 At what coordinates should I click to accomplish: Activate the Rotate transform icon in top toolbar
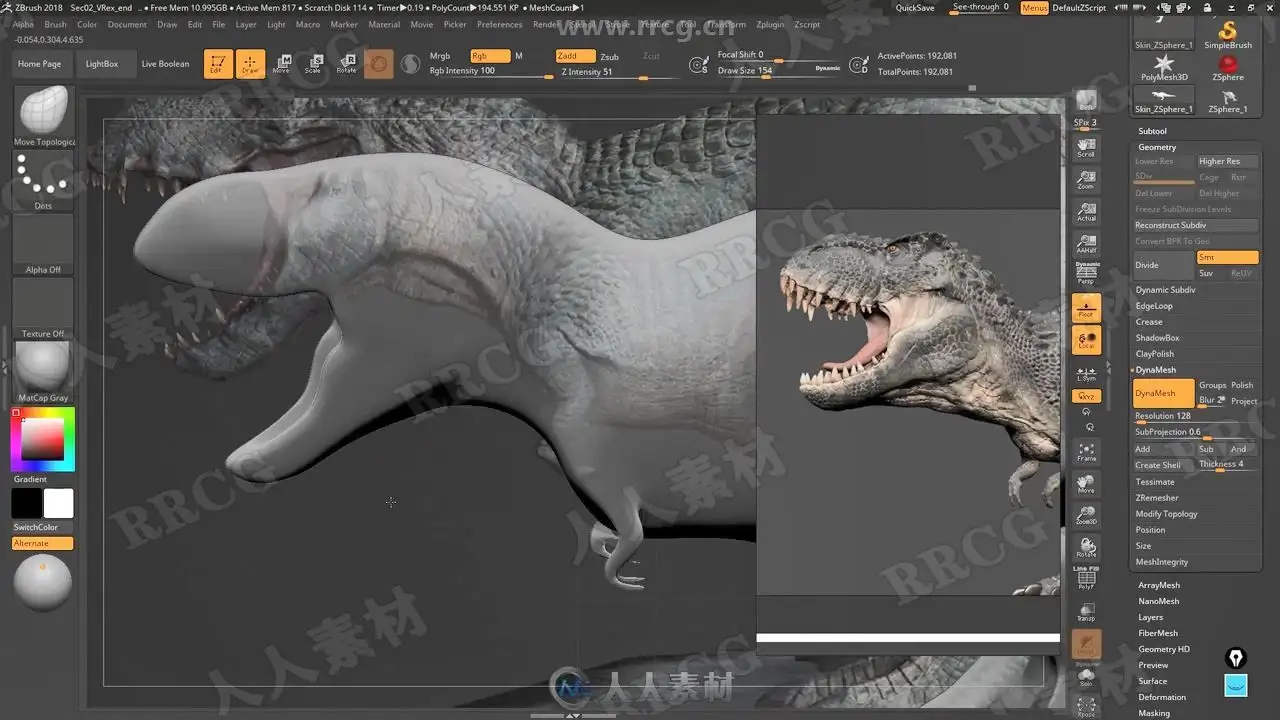click(346, 64)
